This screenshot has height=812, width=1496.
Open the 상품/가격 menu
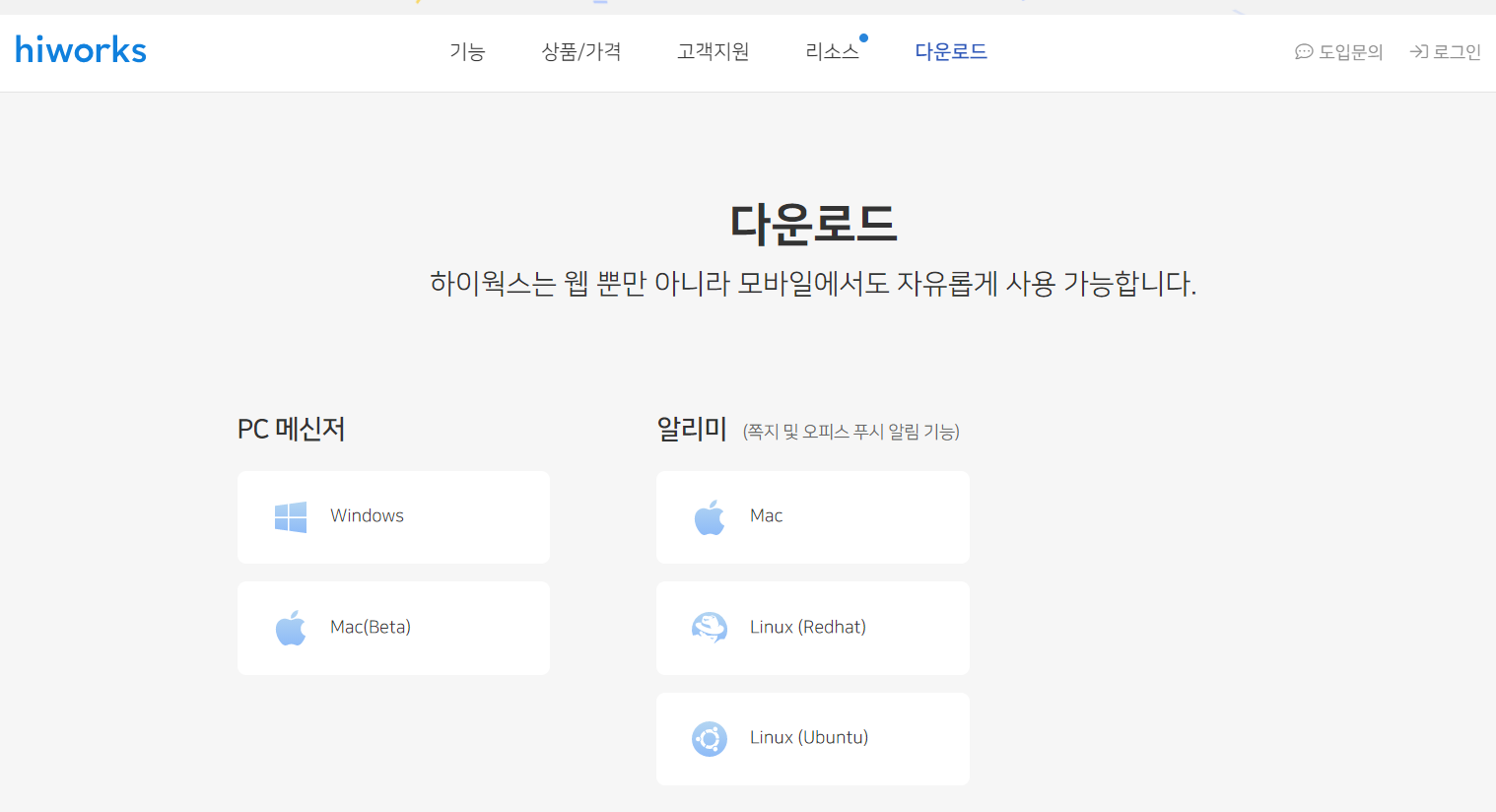[x=581, y=51]
